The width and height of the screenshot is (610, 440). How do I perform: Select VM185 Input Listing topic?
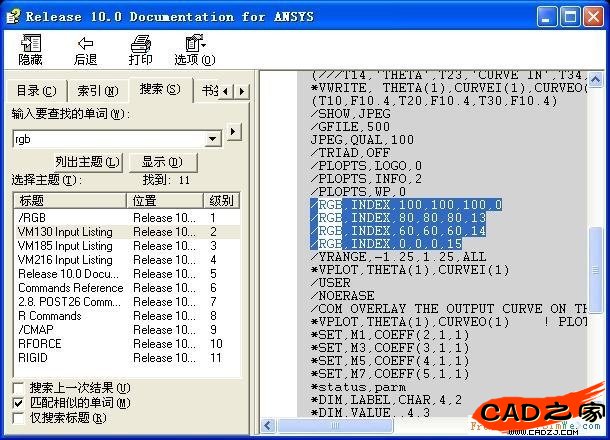tap(127, 246)
